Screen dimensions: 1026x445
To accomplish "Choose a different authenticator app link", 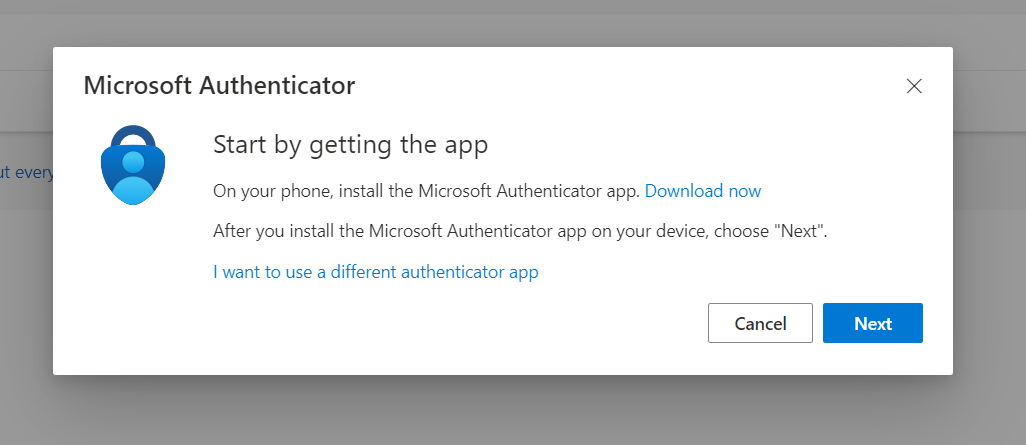I will (376, 272).
